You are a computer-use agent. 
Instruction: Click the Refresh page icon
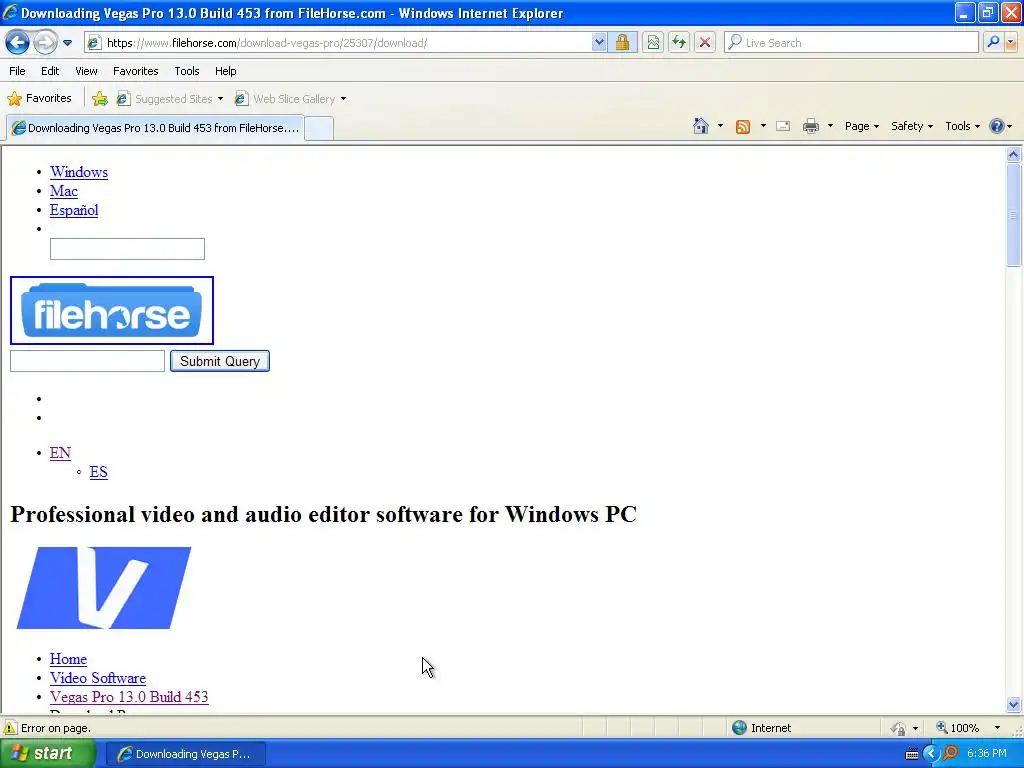coord(679,43)
